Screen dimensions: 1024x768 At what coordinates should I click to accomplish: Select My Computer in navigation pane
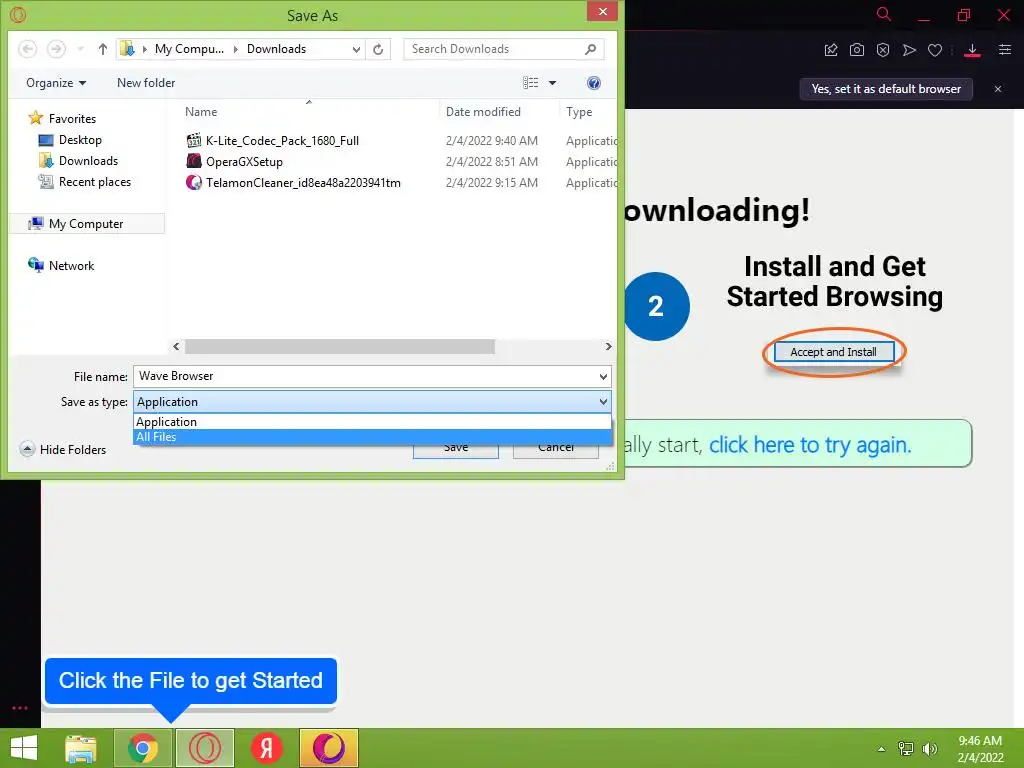tap(87, 224)
